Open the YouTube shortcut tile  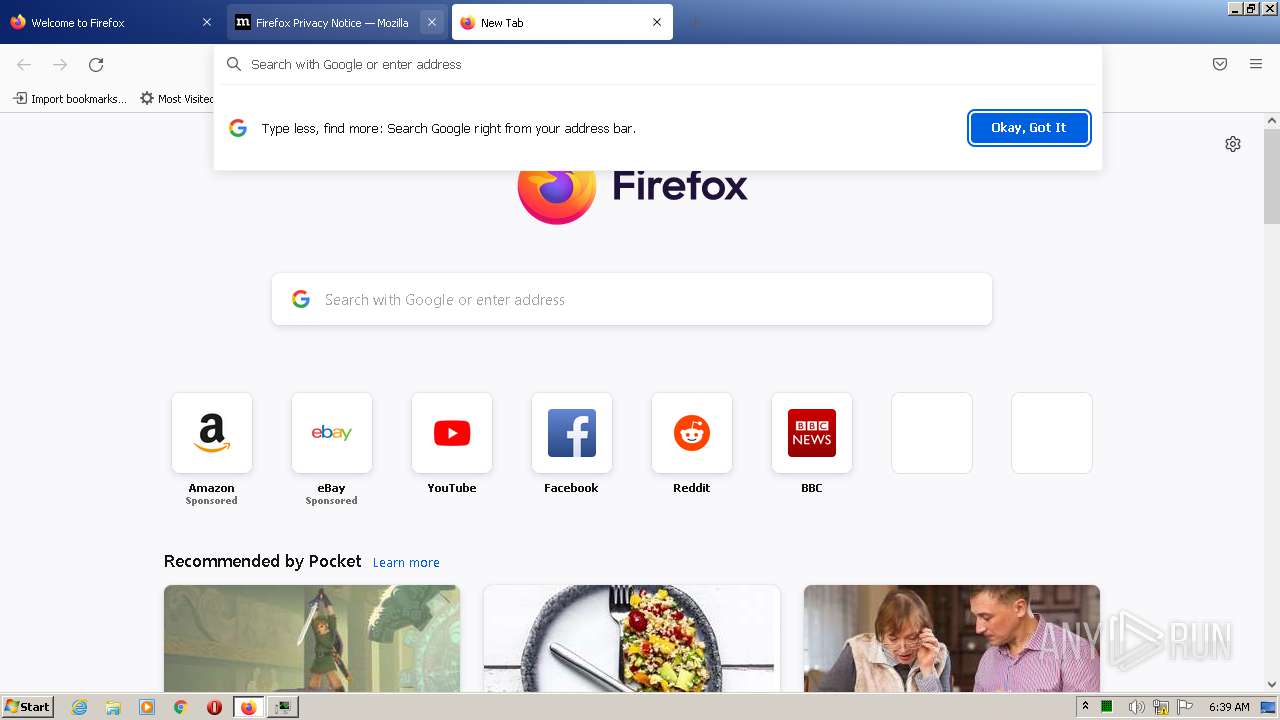pos(452,433)
